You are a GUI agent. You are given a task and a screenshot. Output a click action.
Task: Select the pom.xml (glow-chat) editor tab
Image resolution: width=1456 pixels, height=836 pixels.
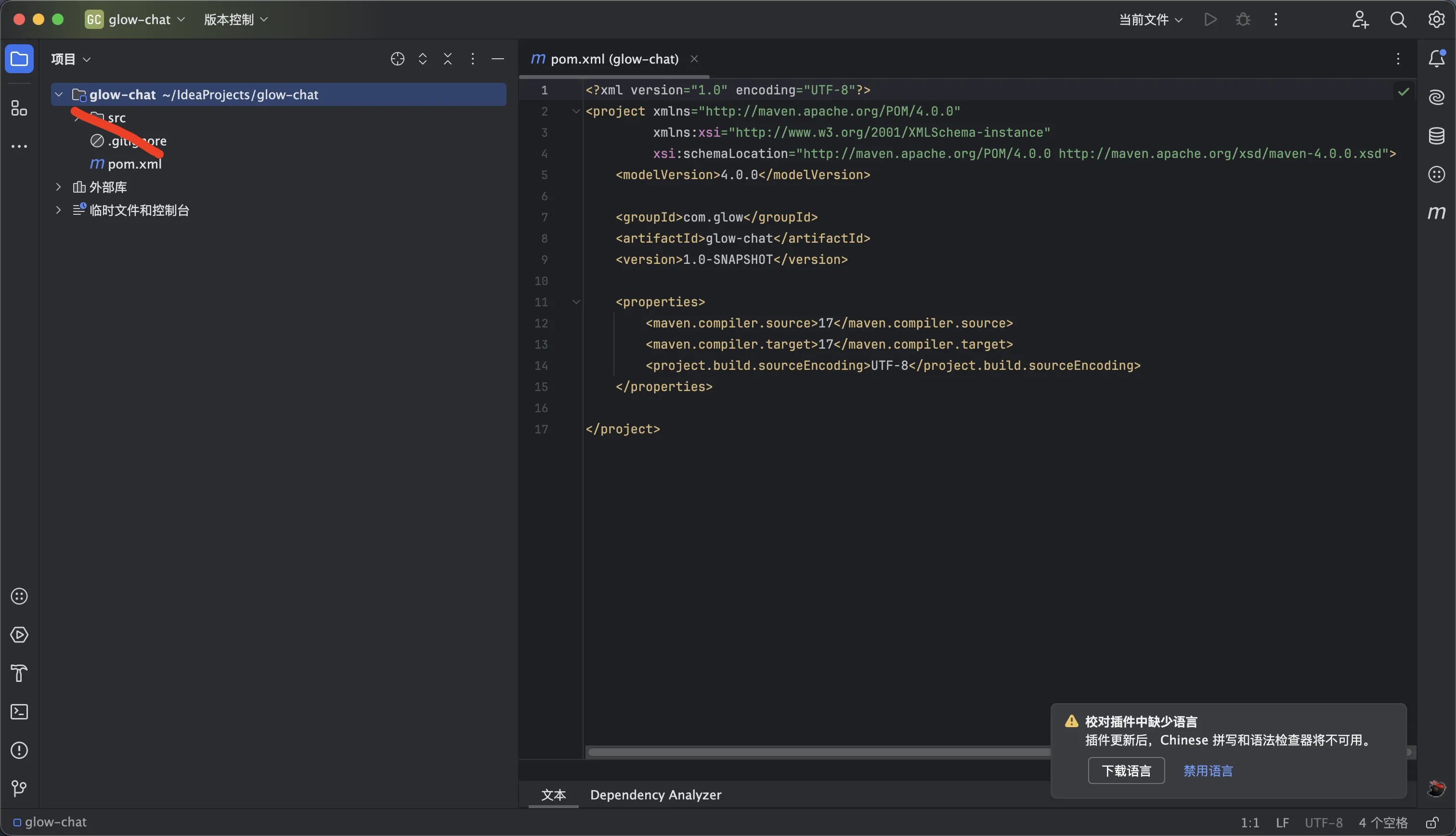click(613, 59)
